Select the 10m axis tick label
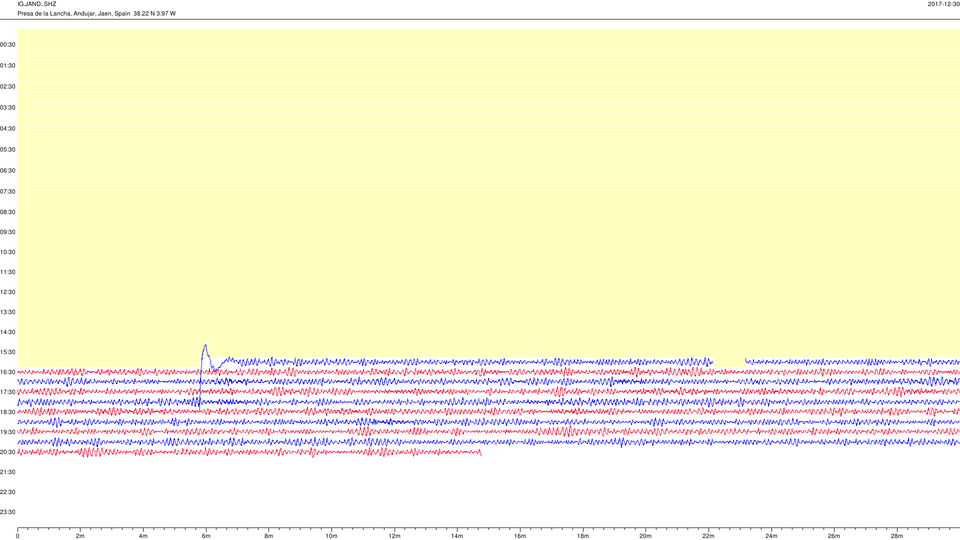Screen dimensions: 960x540 [331, 536]
